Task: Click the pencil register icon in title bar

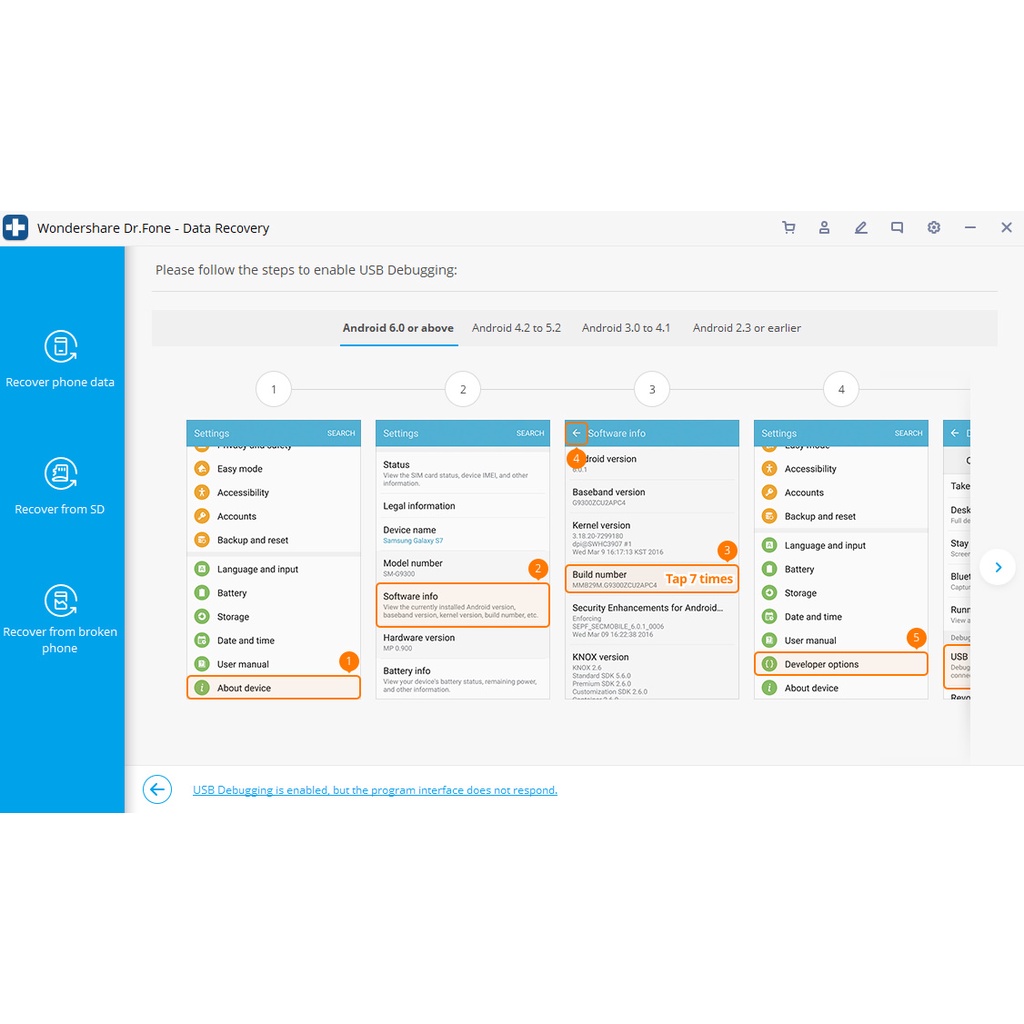Action: [861, 228]
